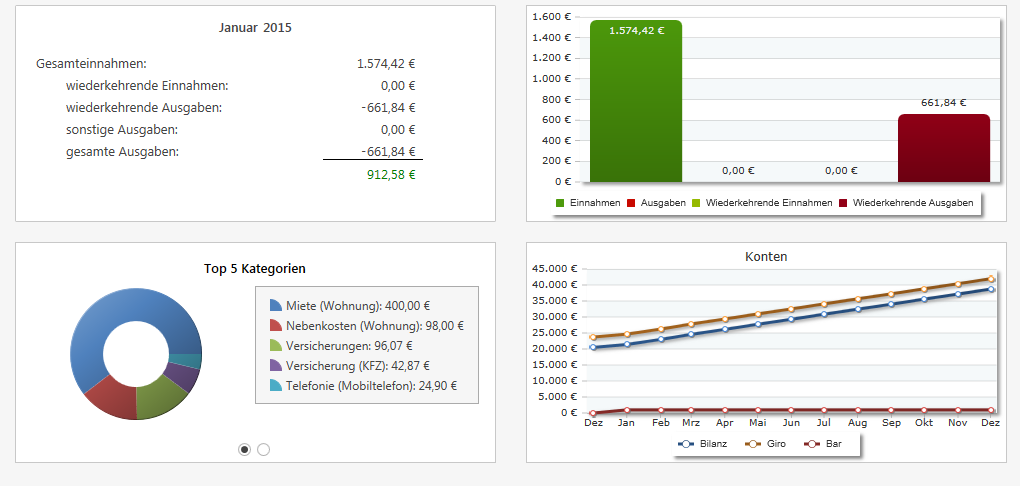Toggle Wiederkehrende Einnahmen legend entry
Image resolution: width=1020 pixels, height=486 pixels.
point(762,203)
